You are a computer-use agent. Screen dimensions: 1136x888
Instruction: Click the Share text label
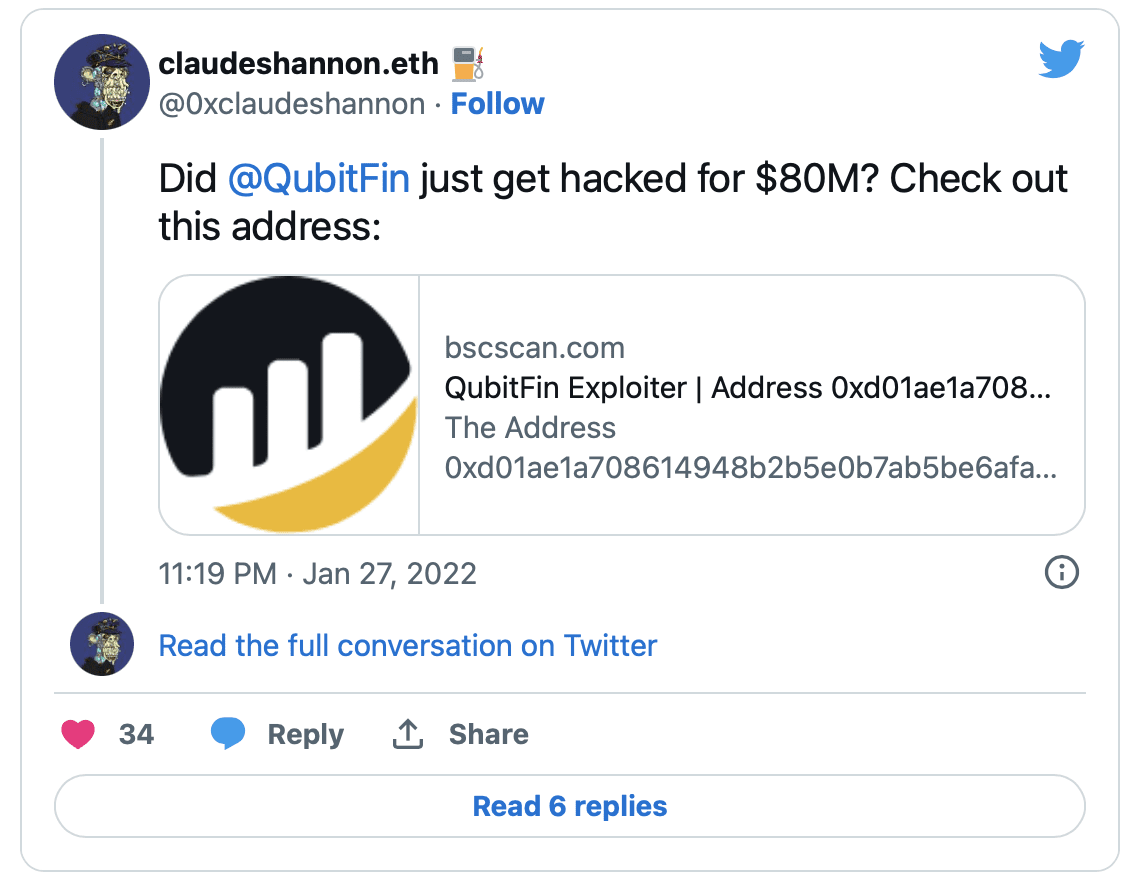[x=489, y=734]
